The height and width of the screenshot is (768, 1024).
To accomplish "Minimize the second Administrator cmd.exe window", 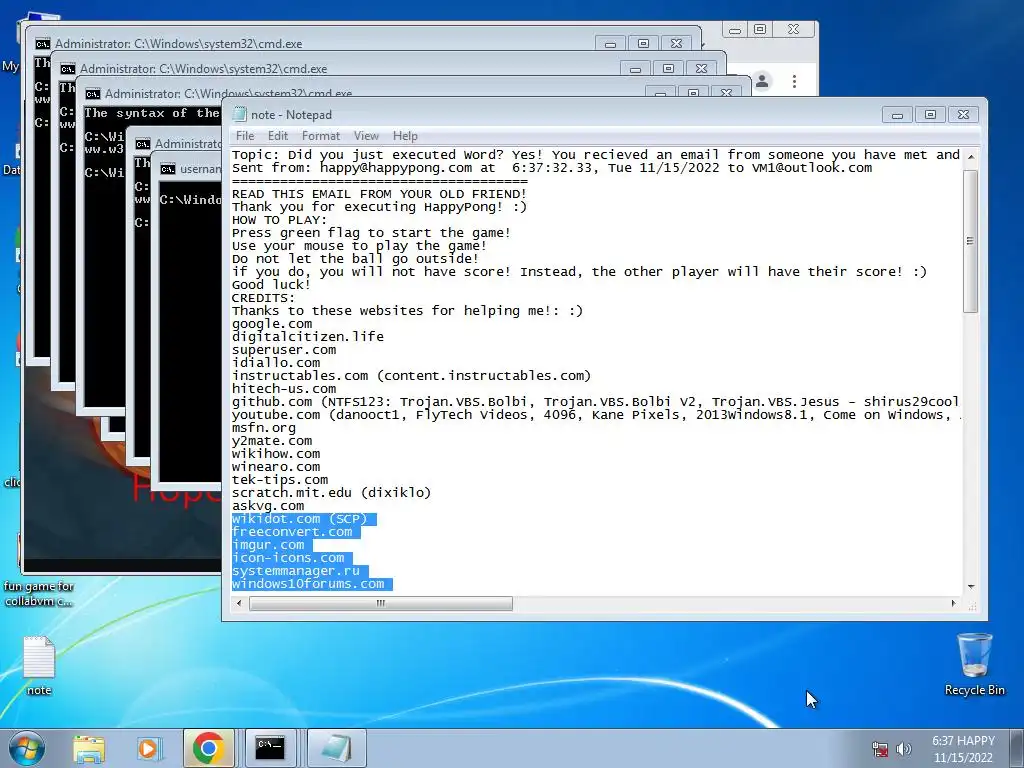I will coord(635,69).
